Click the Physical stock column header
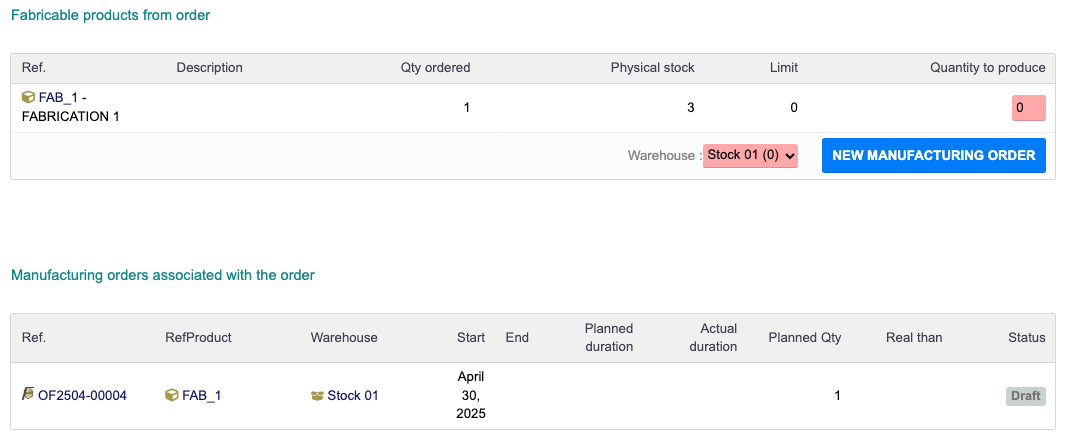1073x446 pixels. click(652, 68)
